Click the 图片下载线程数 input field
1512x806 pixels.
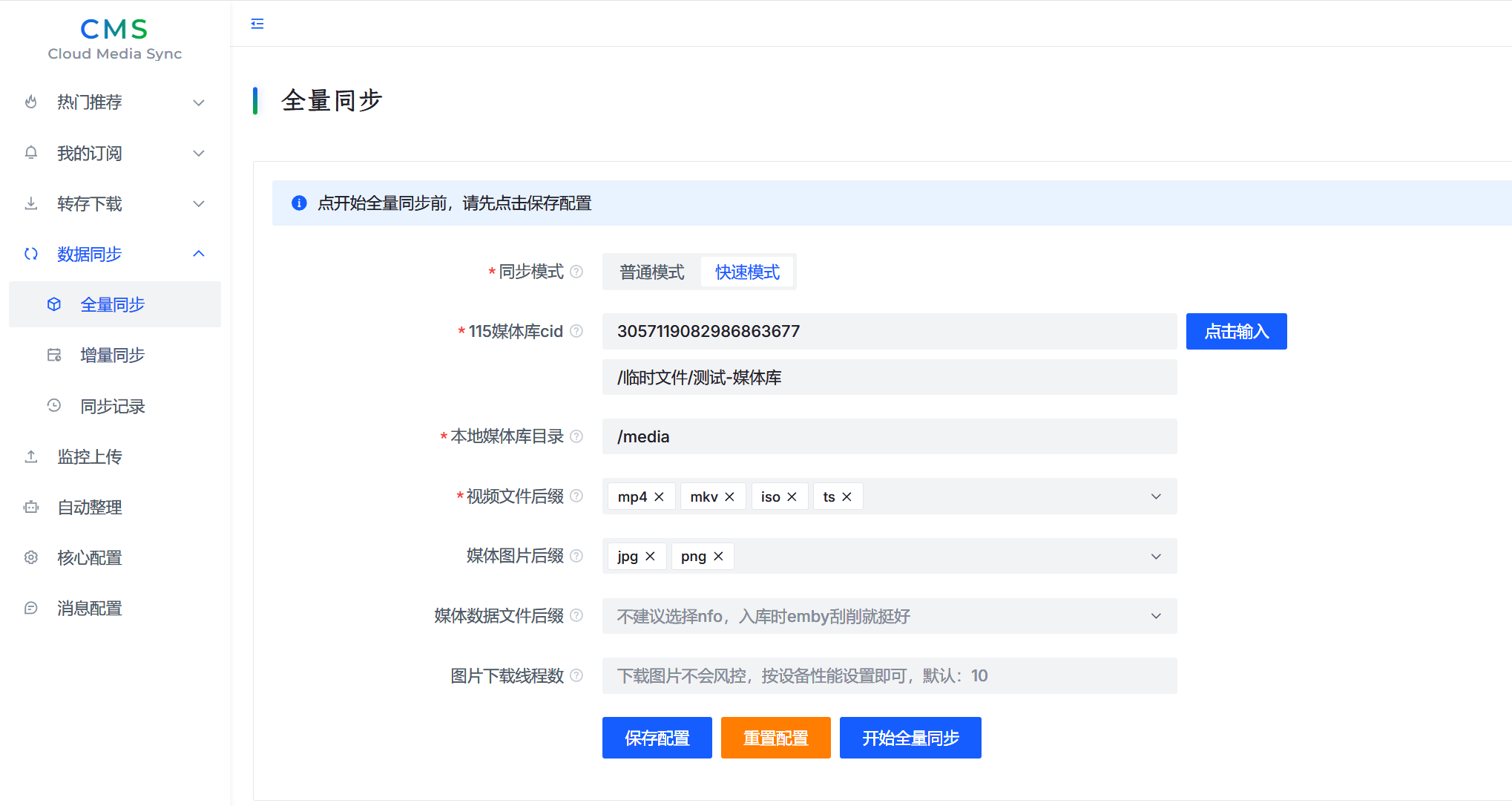816,675
